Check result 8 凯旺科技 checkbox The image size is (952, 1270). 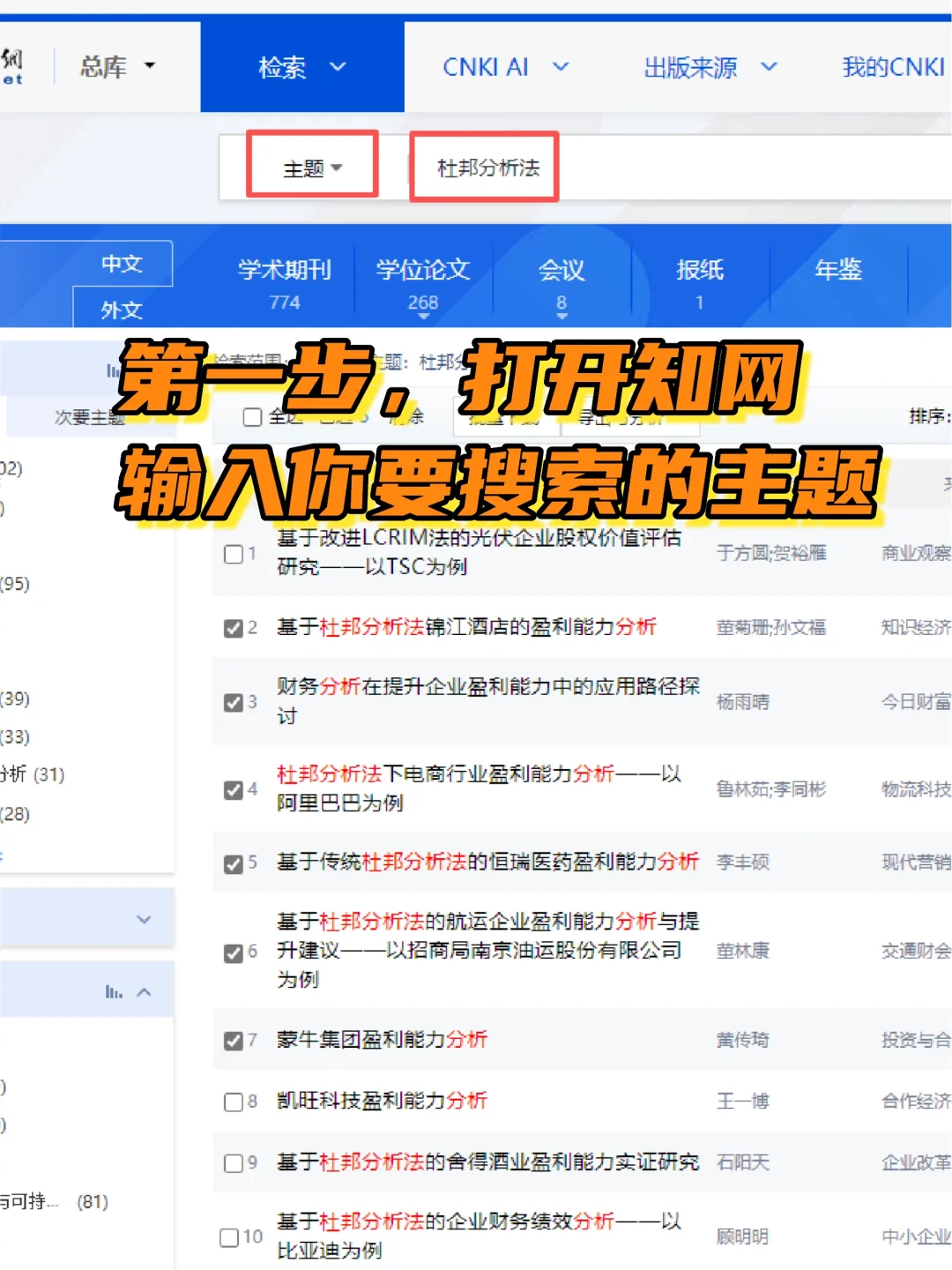234,1102
